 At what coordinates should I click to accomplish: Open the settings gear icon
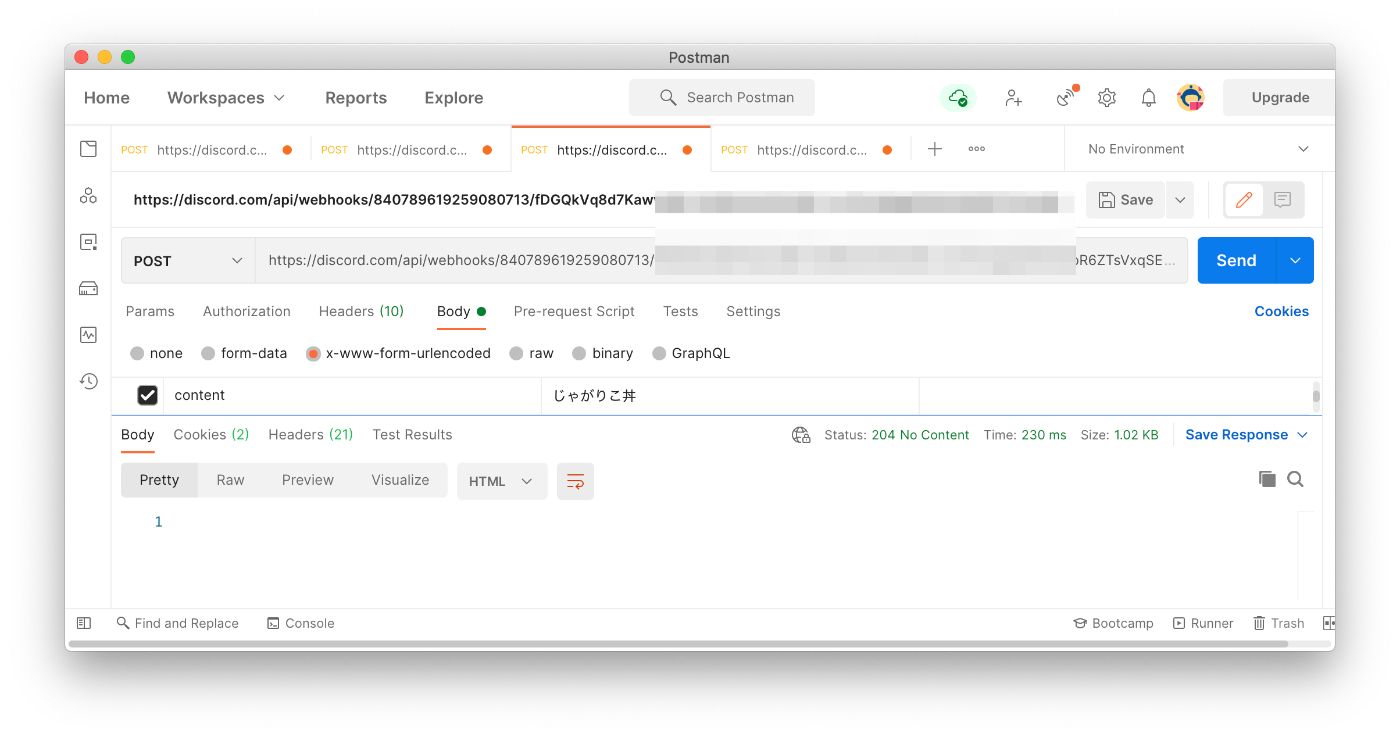1107,97
